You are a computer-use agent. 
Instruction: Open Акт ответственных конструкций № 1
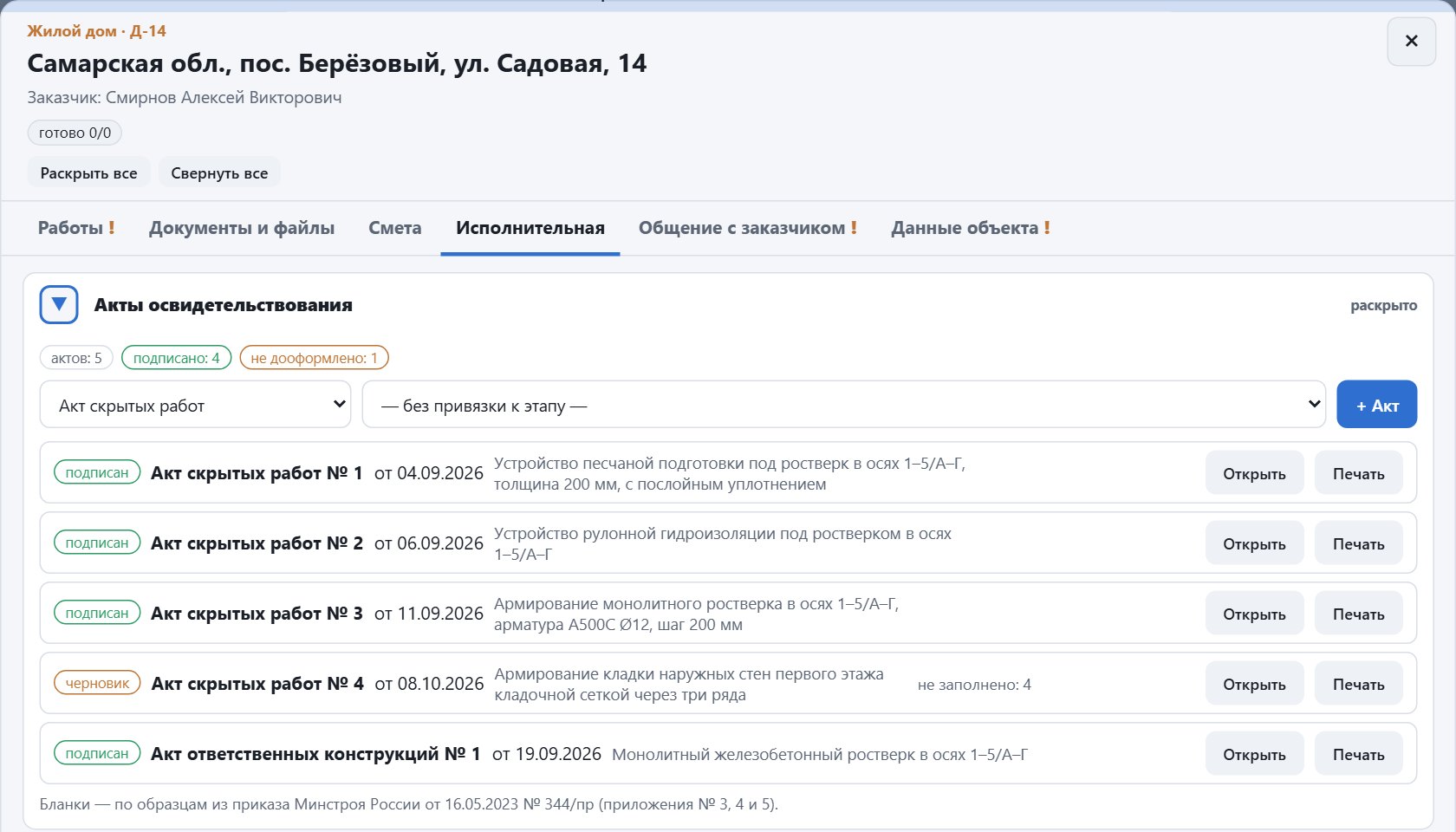pyautogui.click(x=1254, y=754)
